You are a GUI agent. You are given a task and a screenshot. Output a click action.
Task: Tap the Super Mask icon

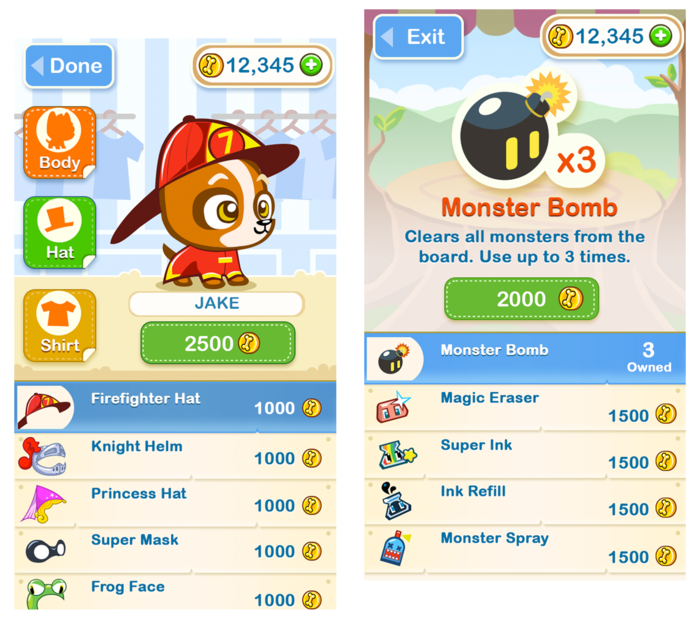click(x=46, y=550)
